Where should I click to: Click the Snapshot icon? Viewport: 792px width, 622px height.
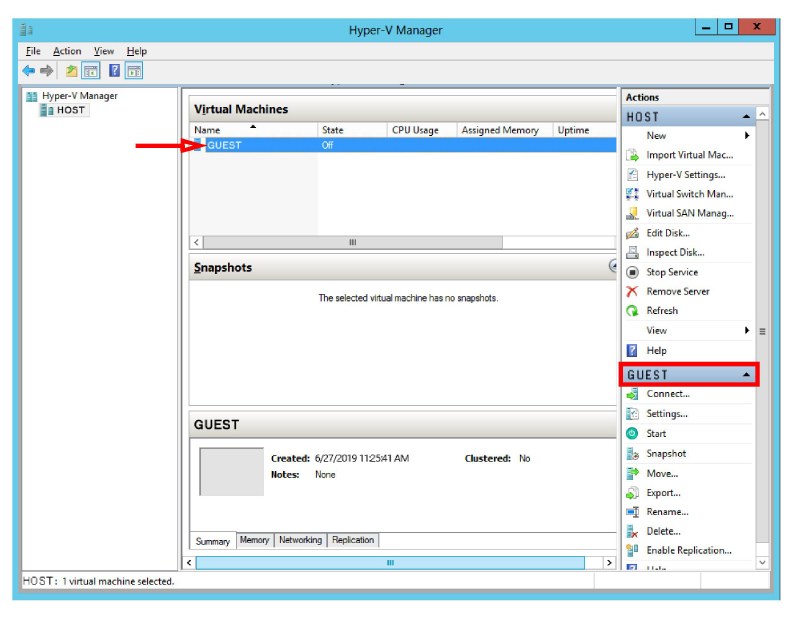click(632, 454)
